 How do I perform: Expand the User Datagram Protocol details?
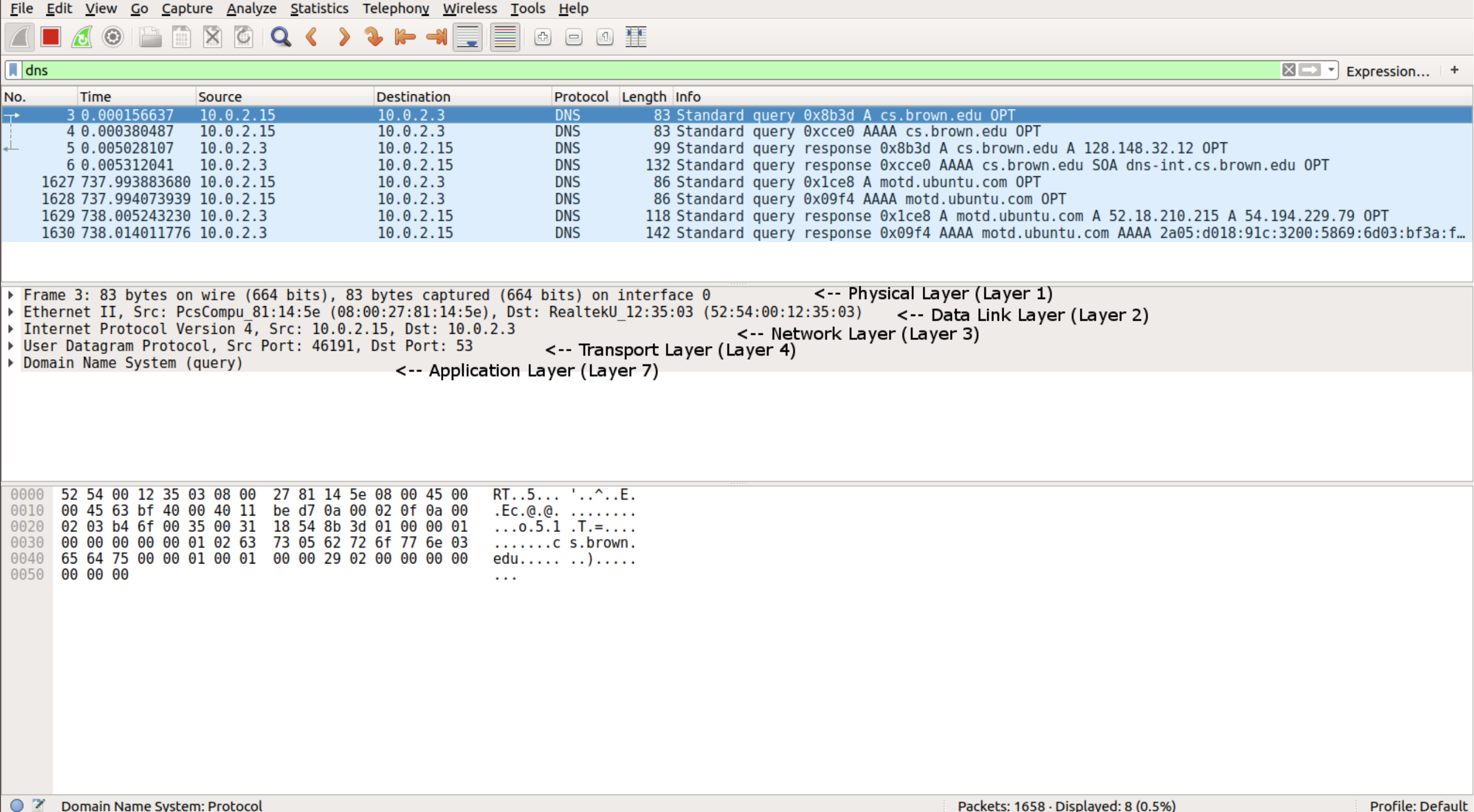click(10, 346)
